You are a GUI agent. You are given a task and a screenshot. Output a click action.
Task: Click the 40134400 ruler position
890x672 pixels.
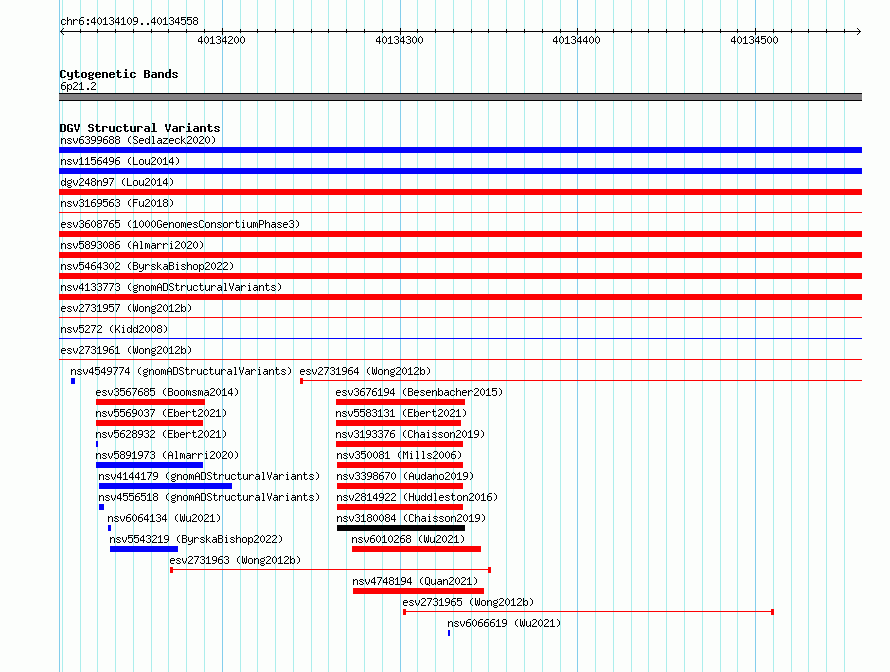point(576,40)
